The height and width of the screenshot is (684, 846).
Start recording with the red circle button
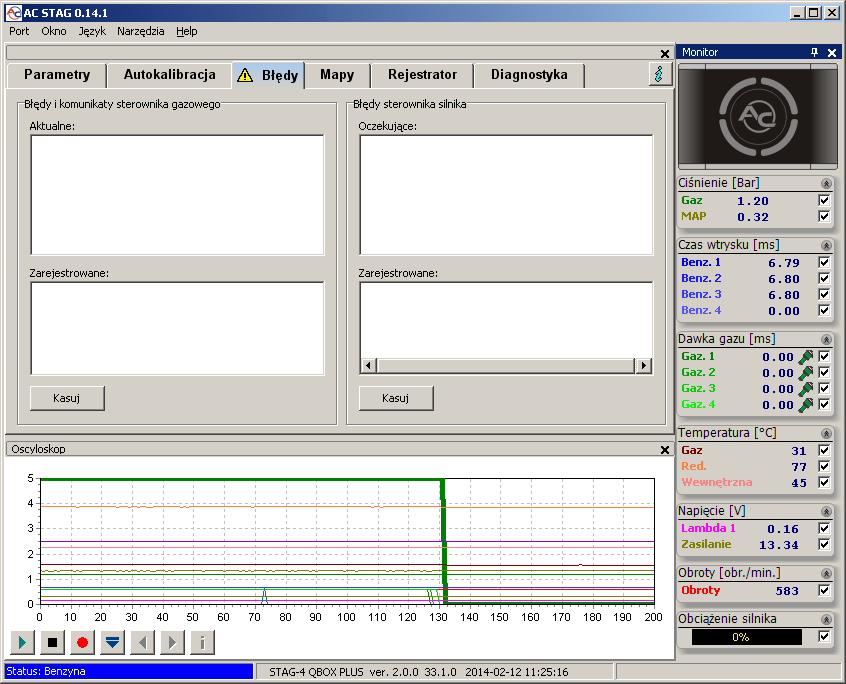tap(83, 642)
